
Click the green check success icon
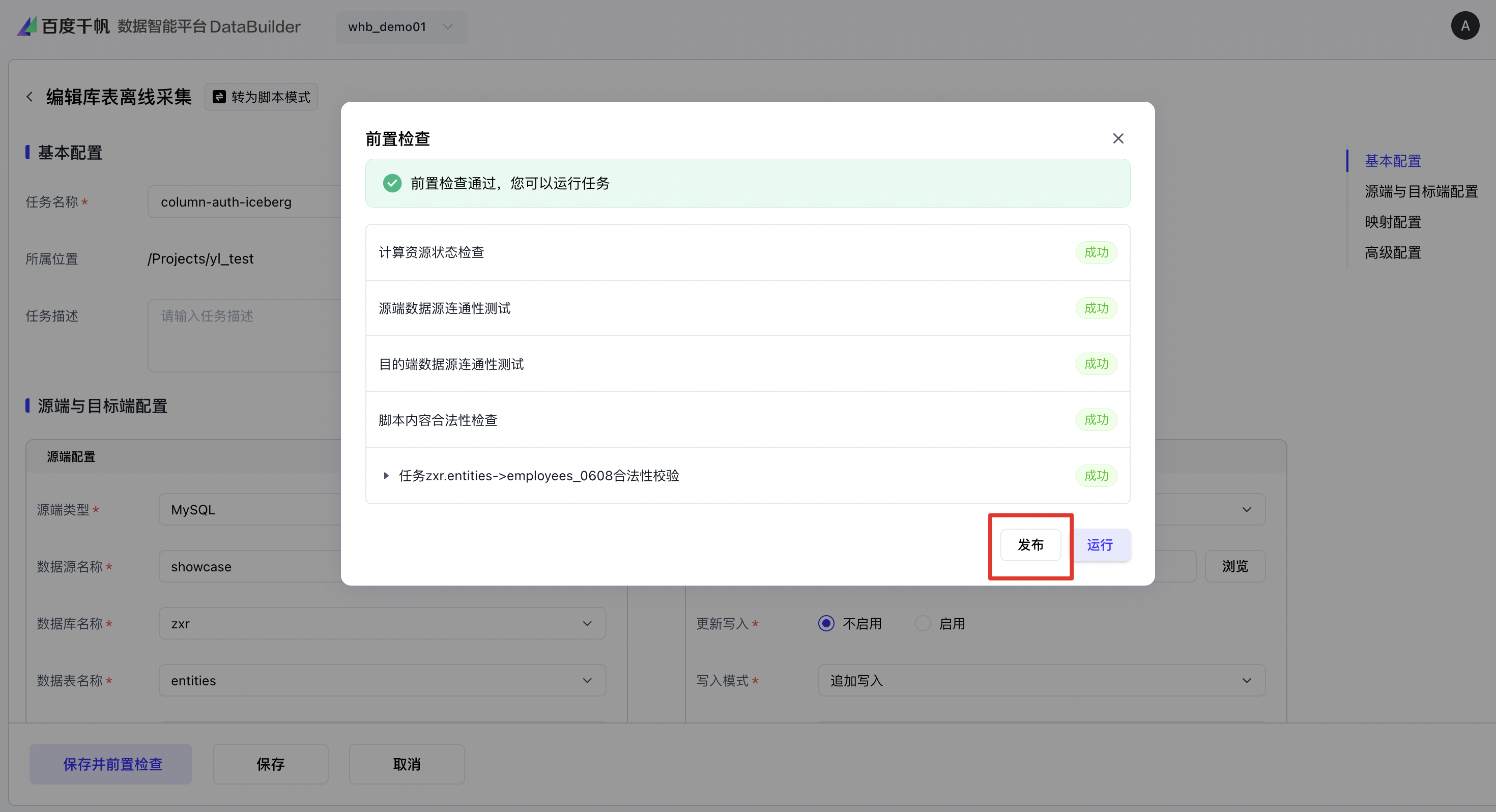(392, 183)
